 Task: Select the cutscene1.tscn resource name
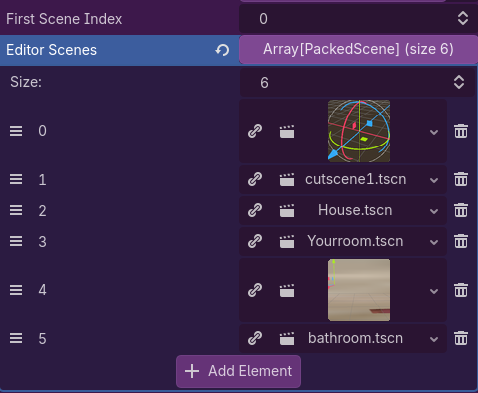[356, 179]
